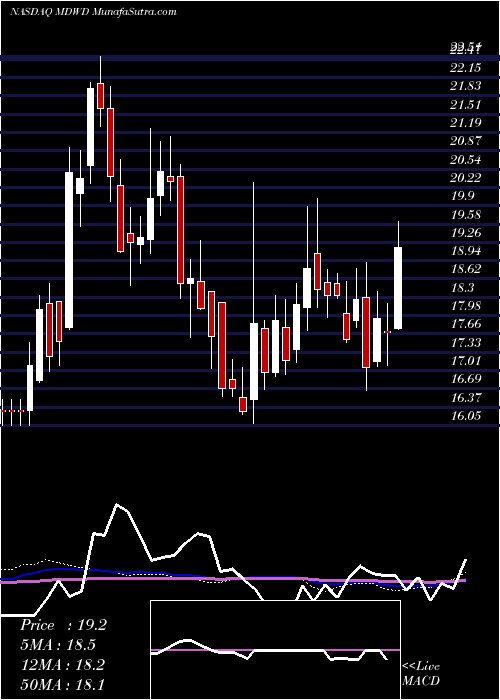Image resolution: width=500 pixels, height=700 pixels.
Task: Click the 16.37 price axis label
Action: point(466,397)
